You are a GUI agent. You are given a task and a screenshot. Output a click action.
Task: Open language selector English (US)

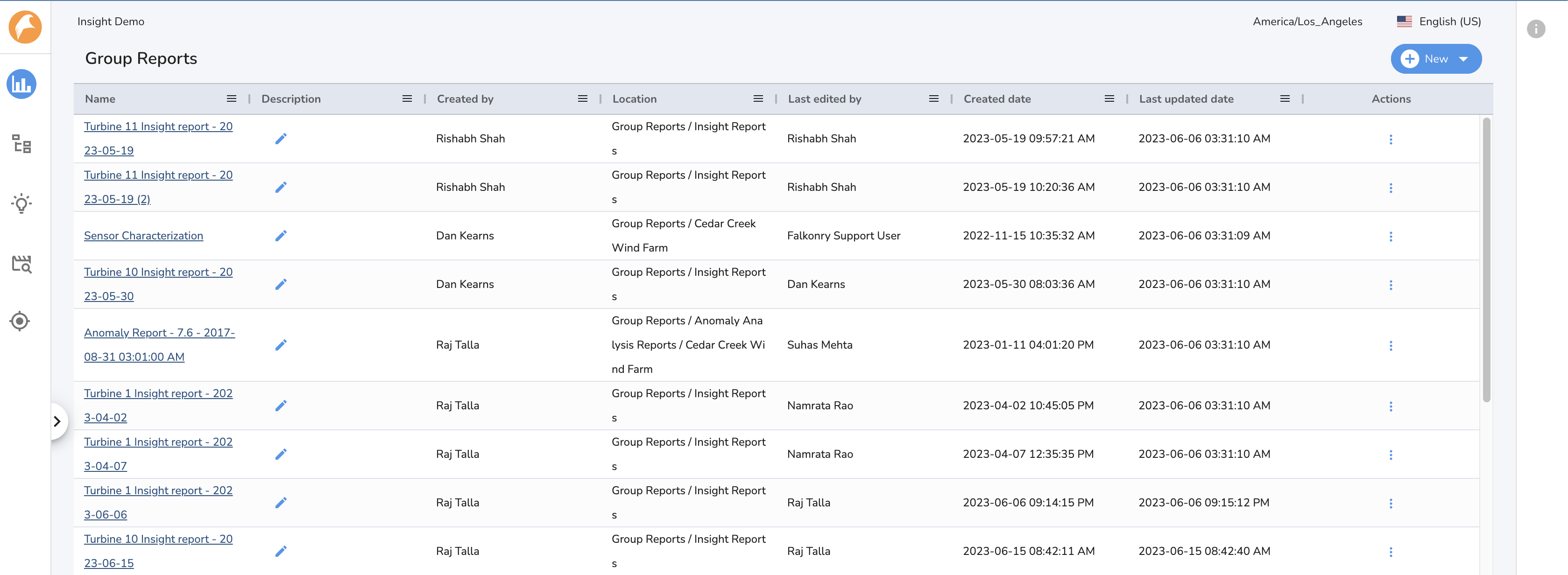[x=1439, y=21]
